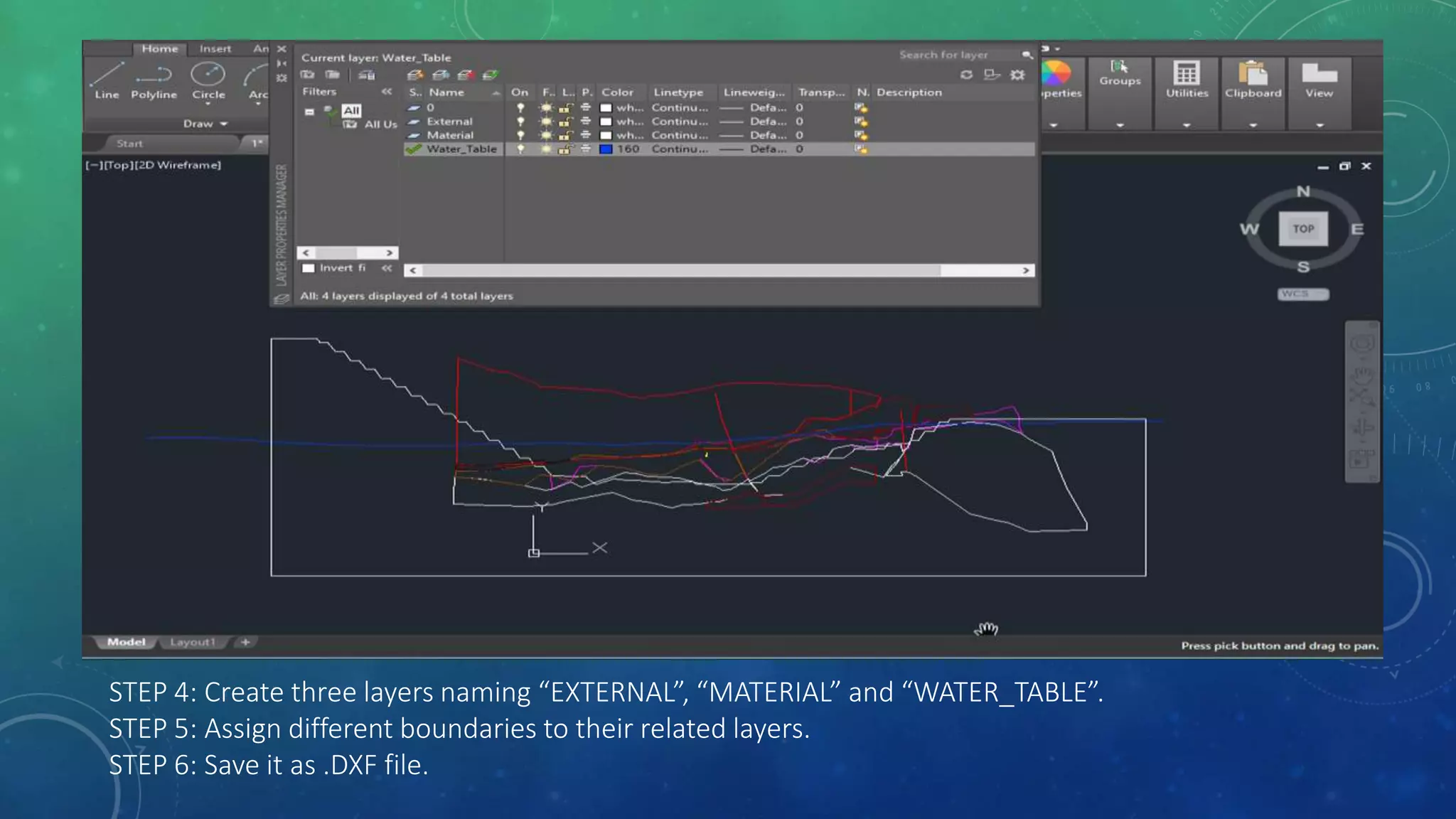Click New VP Freeze icon for layer 0
Screen dimensions: 1456x819
point(861,108)
